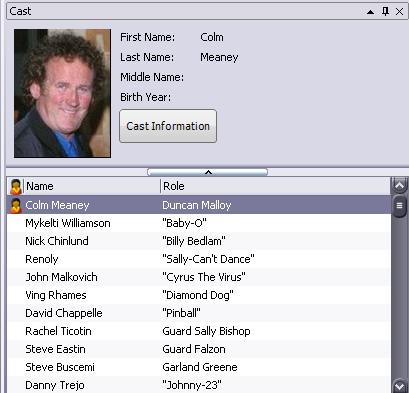
Task: Click the scrollbar thumb grip
Action: coord(399,206)
